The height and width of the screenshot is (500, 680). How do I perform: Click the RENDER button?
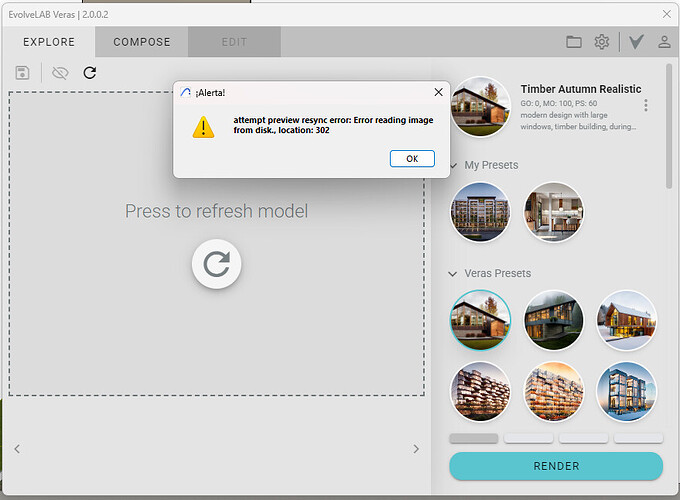(x=556, y=466)
